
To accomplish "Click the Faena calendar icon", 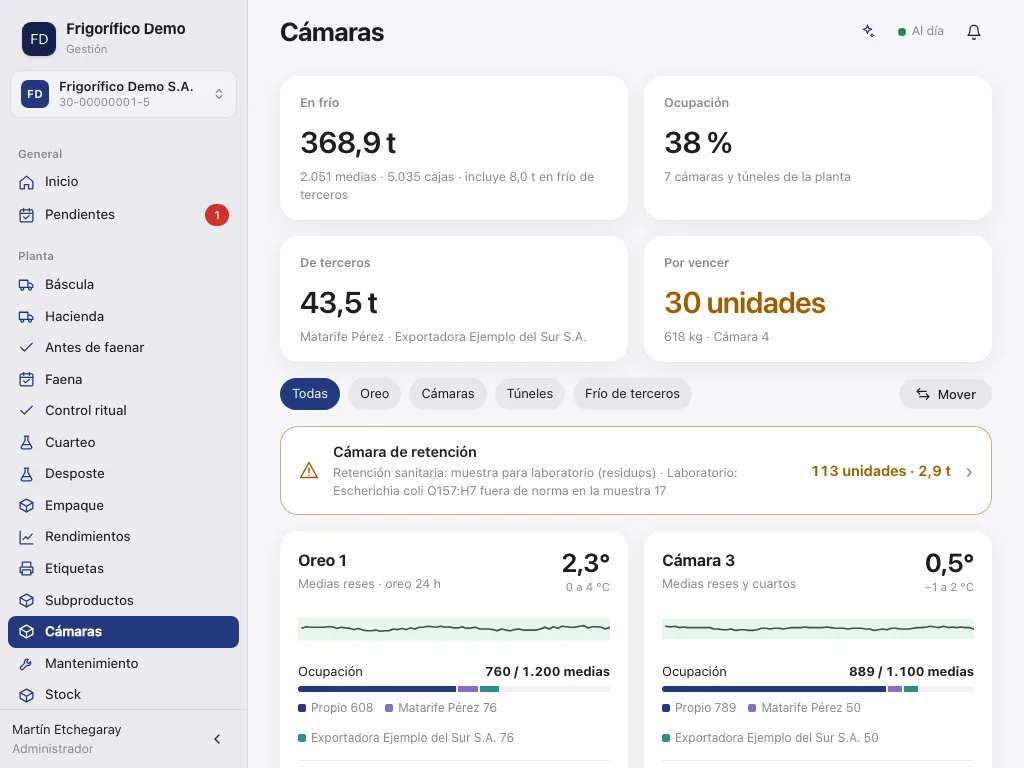I will (x=26, y=379).
